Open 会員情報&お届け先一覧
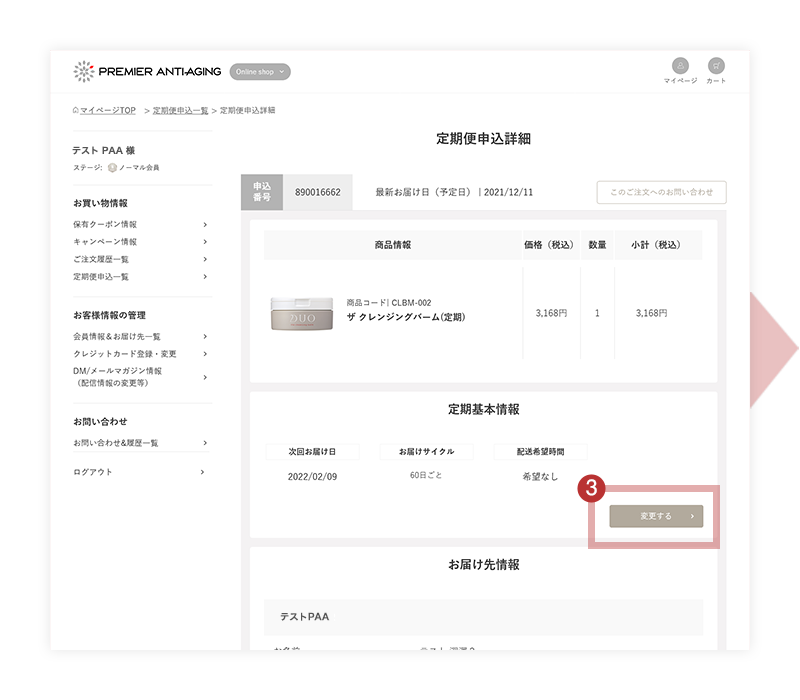The height and width of the screenshot is (700, 800). (117, 336)
